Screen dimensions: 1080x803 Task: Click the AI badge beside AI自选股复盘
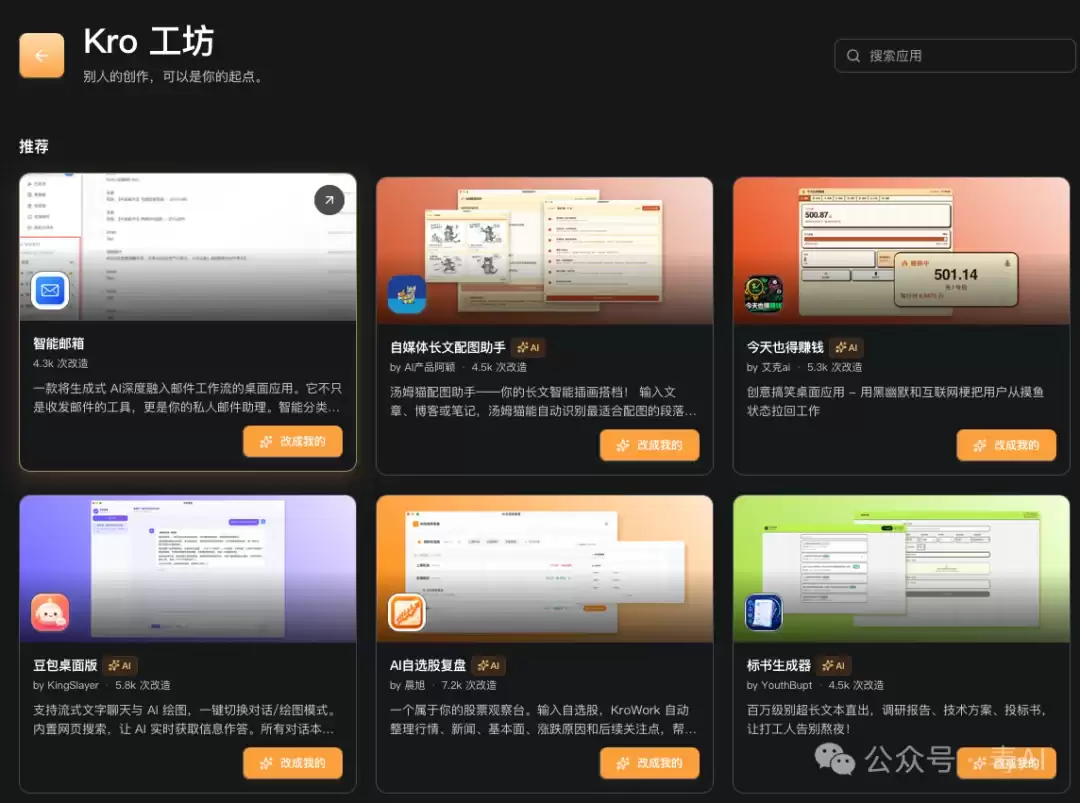pyautogui.click(x=489, y=665)
